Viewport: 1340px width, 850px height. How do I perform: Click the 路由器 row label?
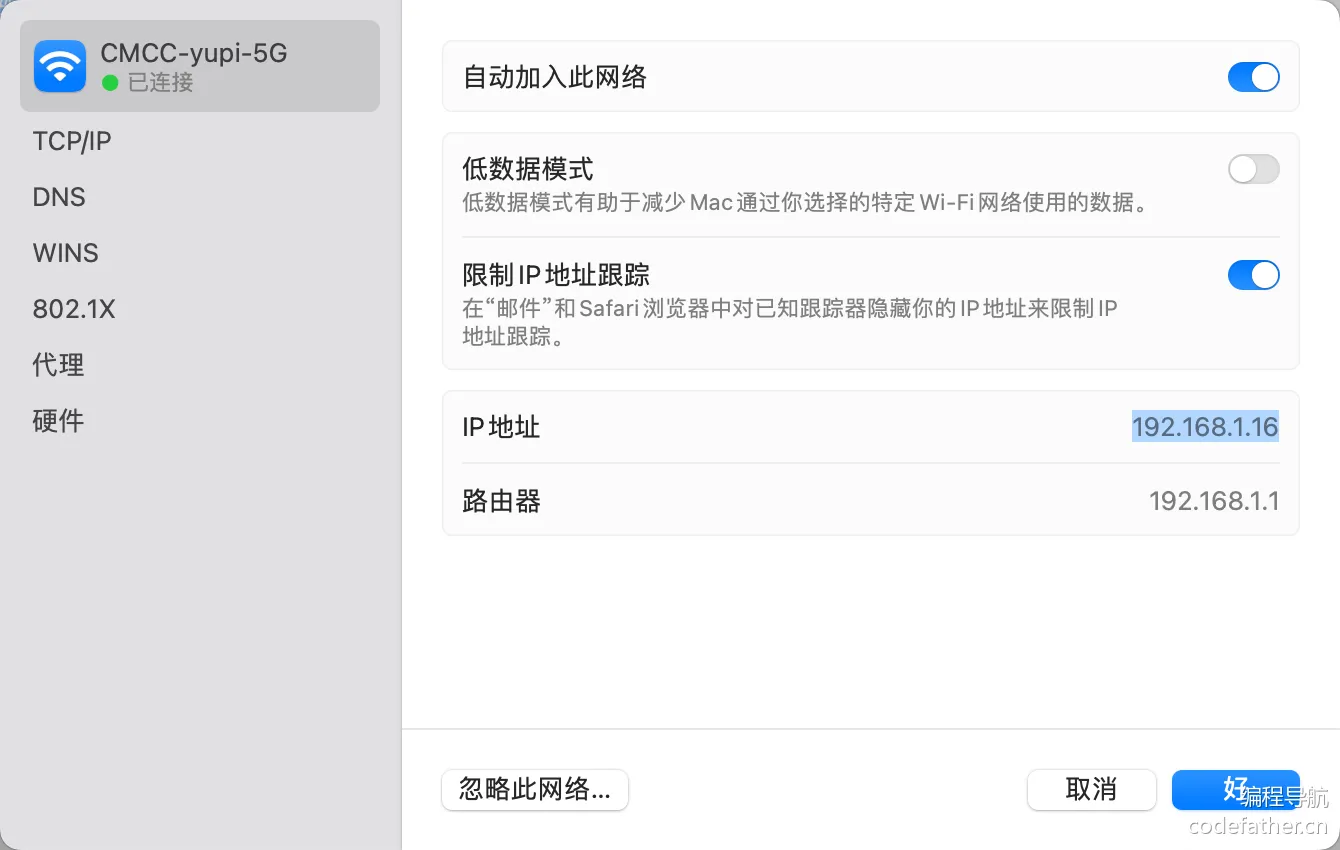[x=501, y=500]
